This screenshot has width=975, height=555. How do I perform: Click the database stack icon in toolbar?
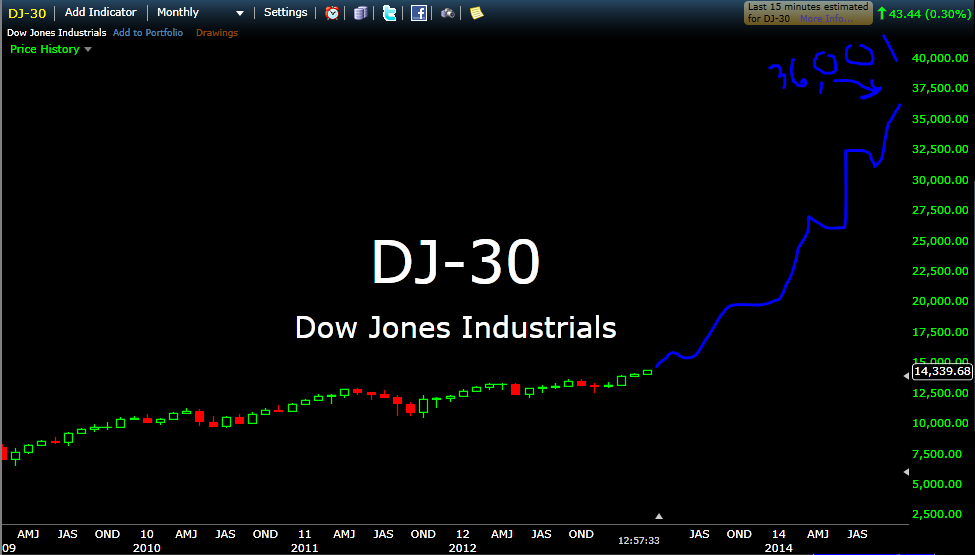(x=361, y=12)
